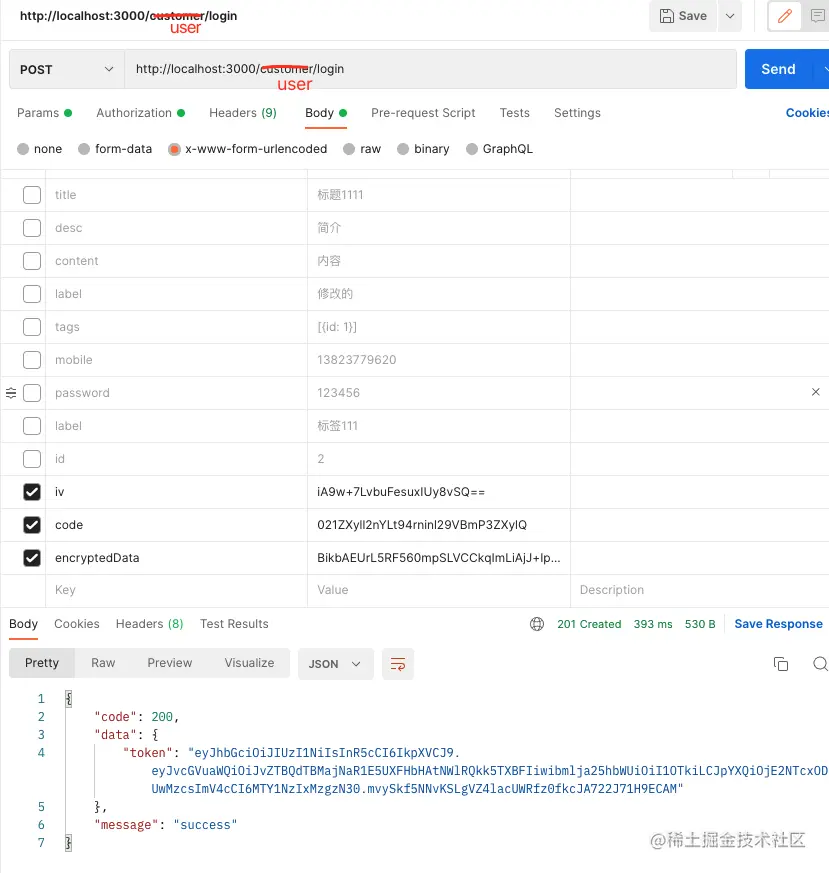
Task: Enable the tags parameter checkbox
Action: [x=32, y=327]
